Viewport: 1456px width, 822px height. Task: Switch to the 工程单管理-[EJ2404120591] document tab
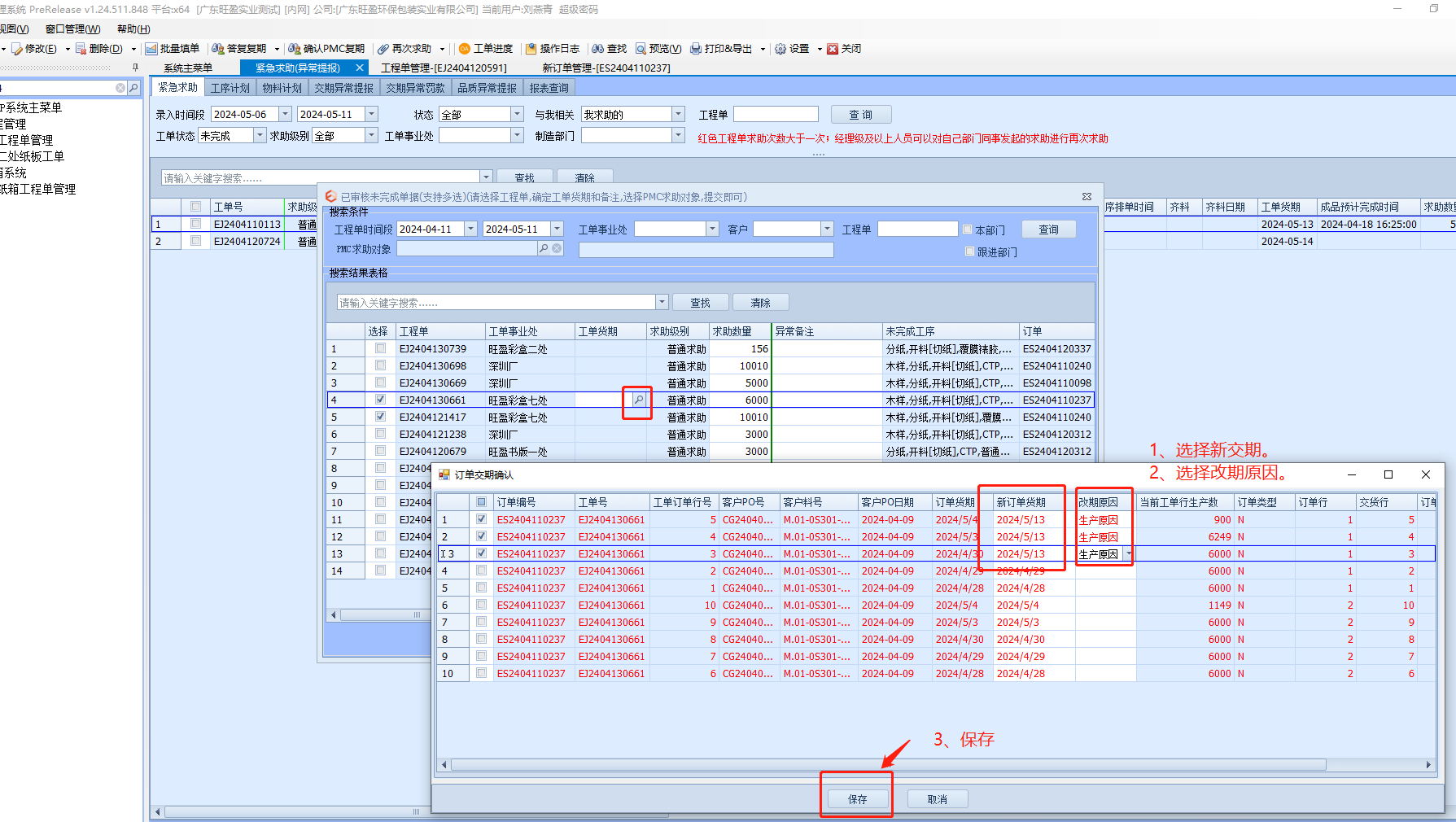(444, 68)
